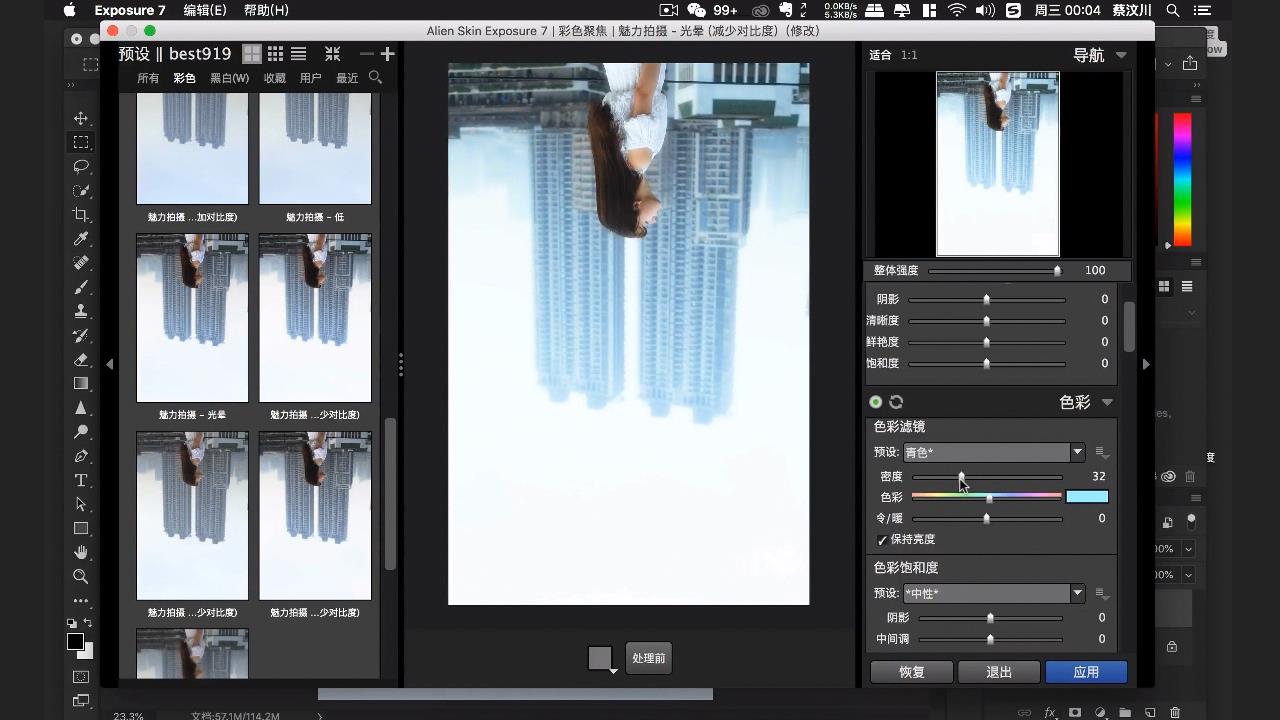Viewport: 1280px width, 720px height.
Task: Adjust the 密度 slider
Action: point(987,477)
